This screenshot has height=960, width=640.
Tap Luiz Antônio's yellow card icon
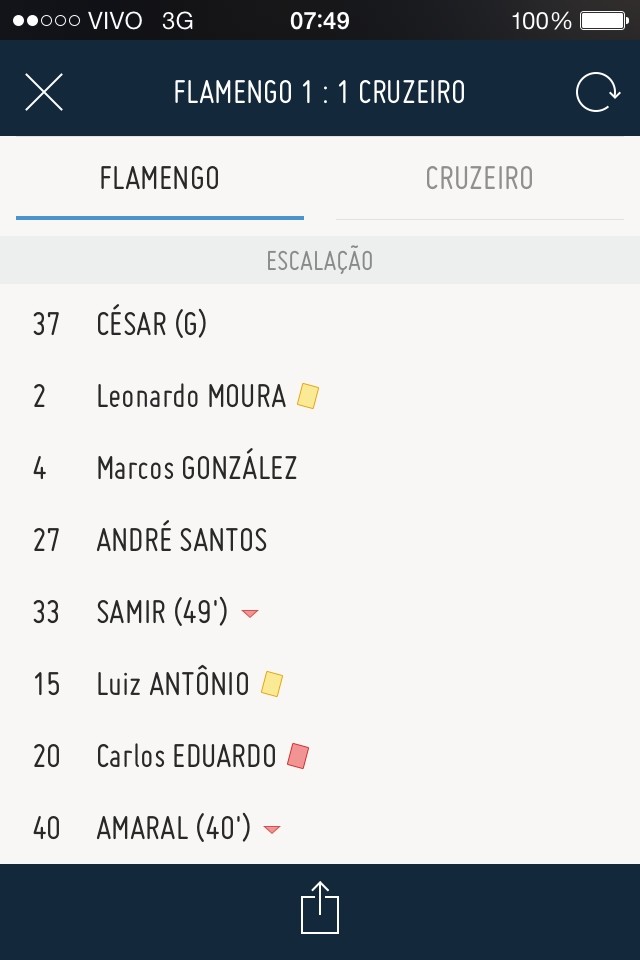tap(271, 684)
